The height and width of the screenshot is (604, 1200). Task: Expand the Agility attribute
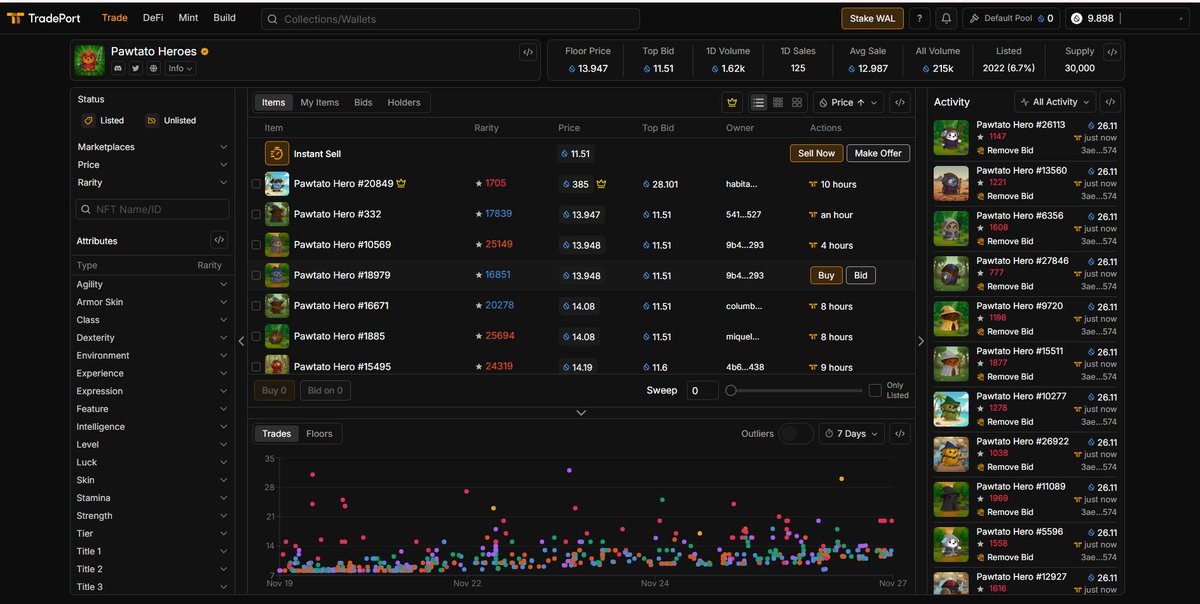[153, 284]
